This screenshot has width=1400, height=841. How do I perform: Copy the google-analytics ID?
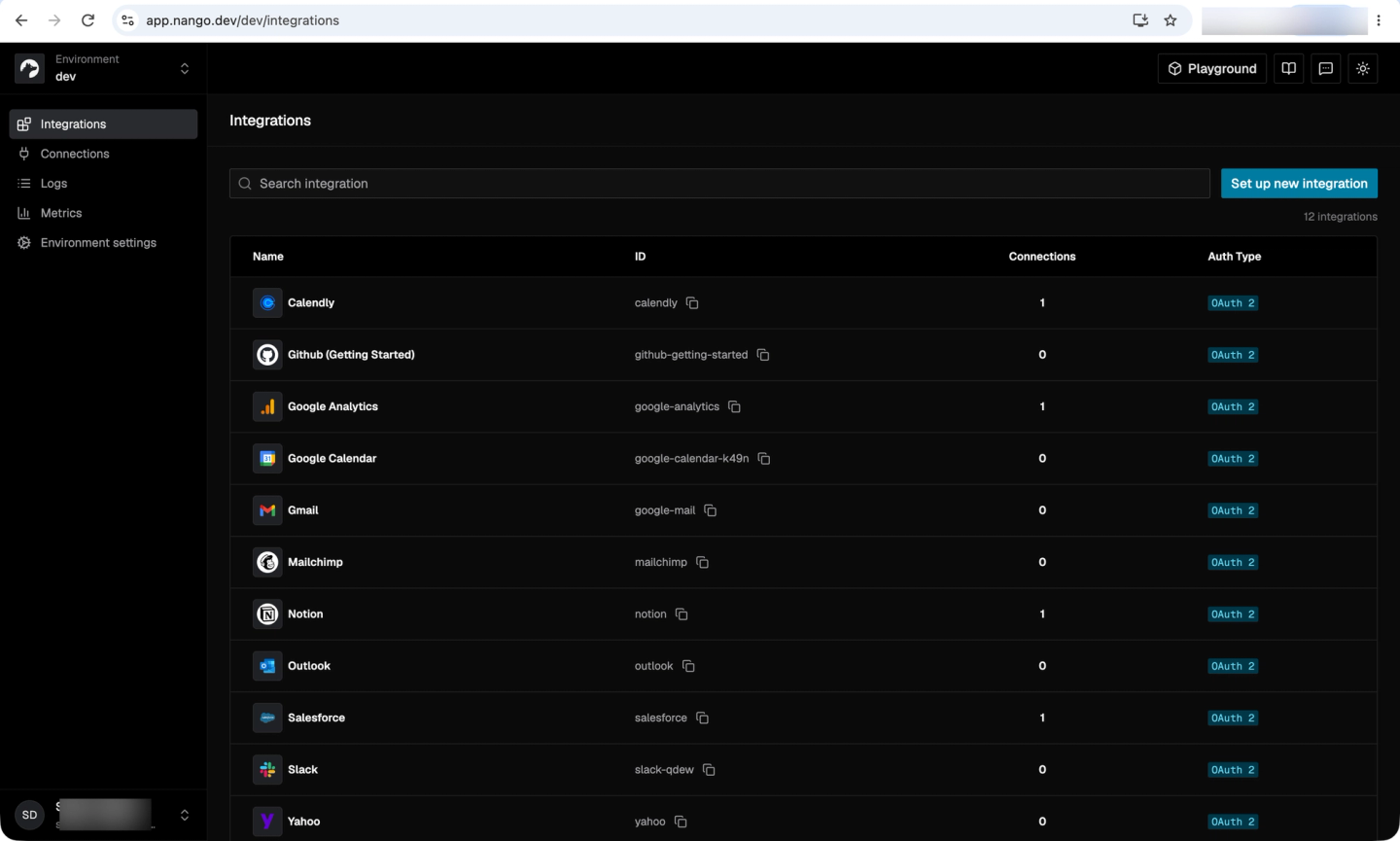click(x=734, y=406)
